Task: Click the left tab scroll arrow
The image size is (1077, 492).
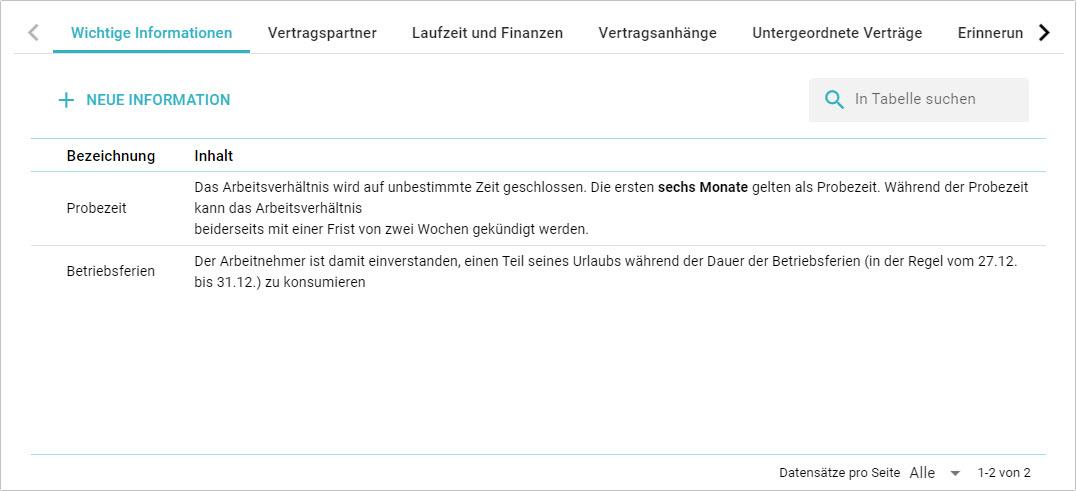Action: point(33,33)
